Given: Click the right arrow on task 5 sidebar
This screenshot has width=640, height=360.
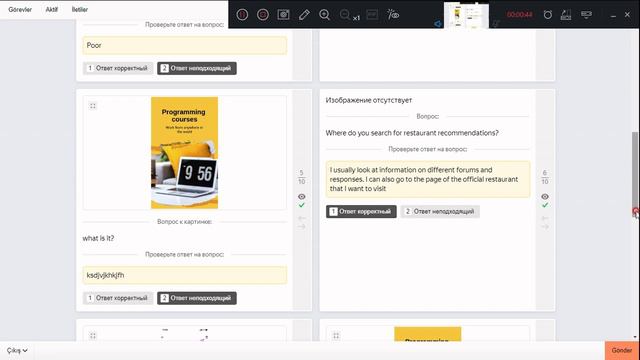Looking at the screenshot, I should 302,227.
